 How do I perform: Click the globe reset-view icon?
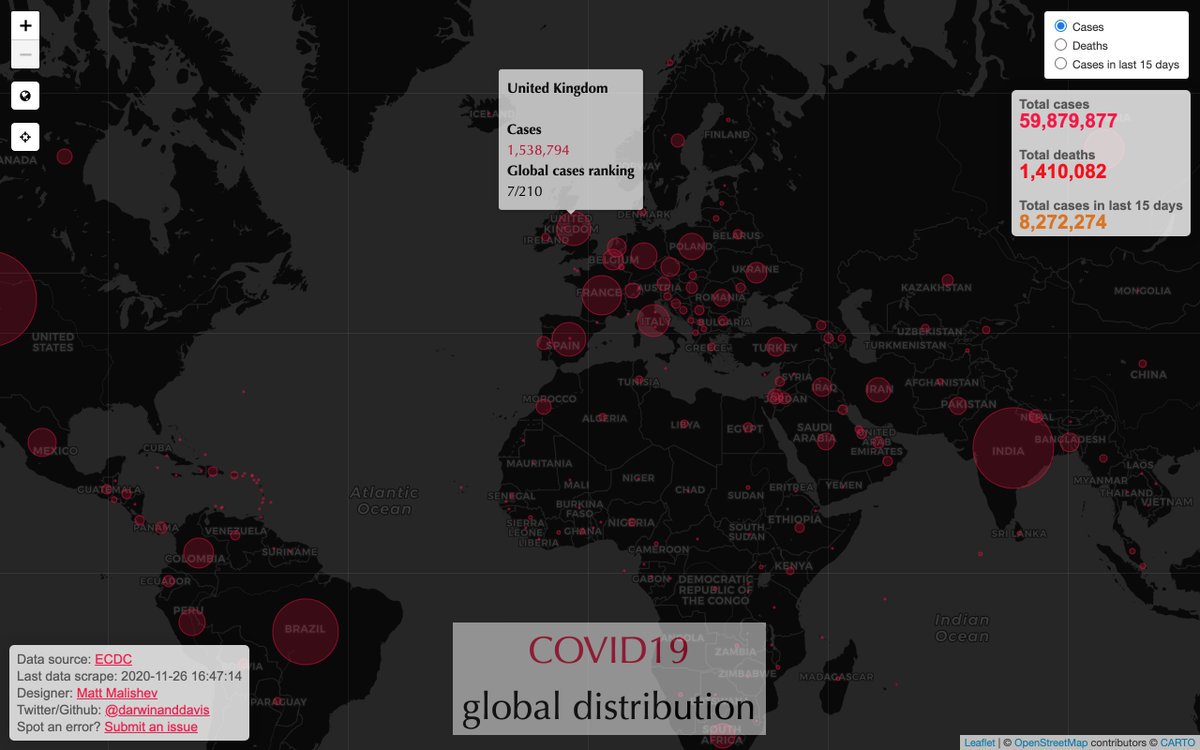point(25,96)
